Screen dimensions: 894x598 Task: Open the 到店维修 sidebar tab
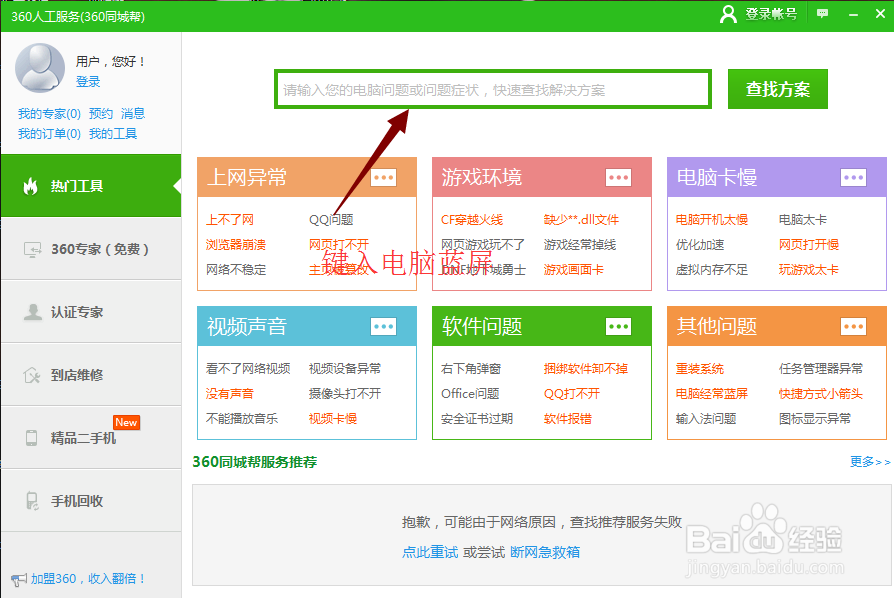tap(91, 375)
